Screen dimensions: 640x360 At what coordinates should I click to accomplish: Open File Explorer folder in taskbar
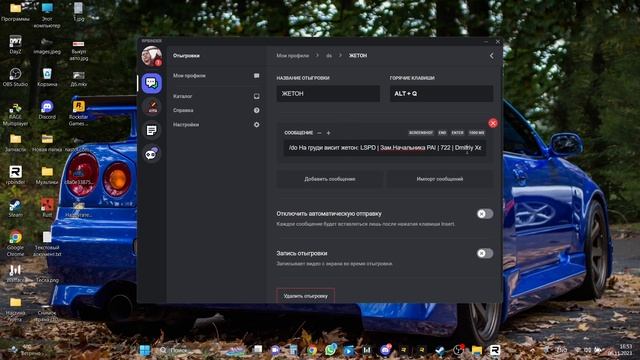pyautogui.click(x=476, y=350)
